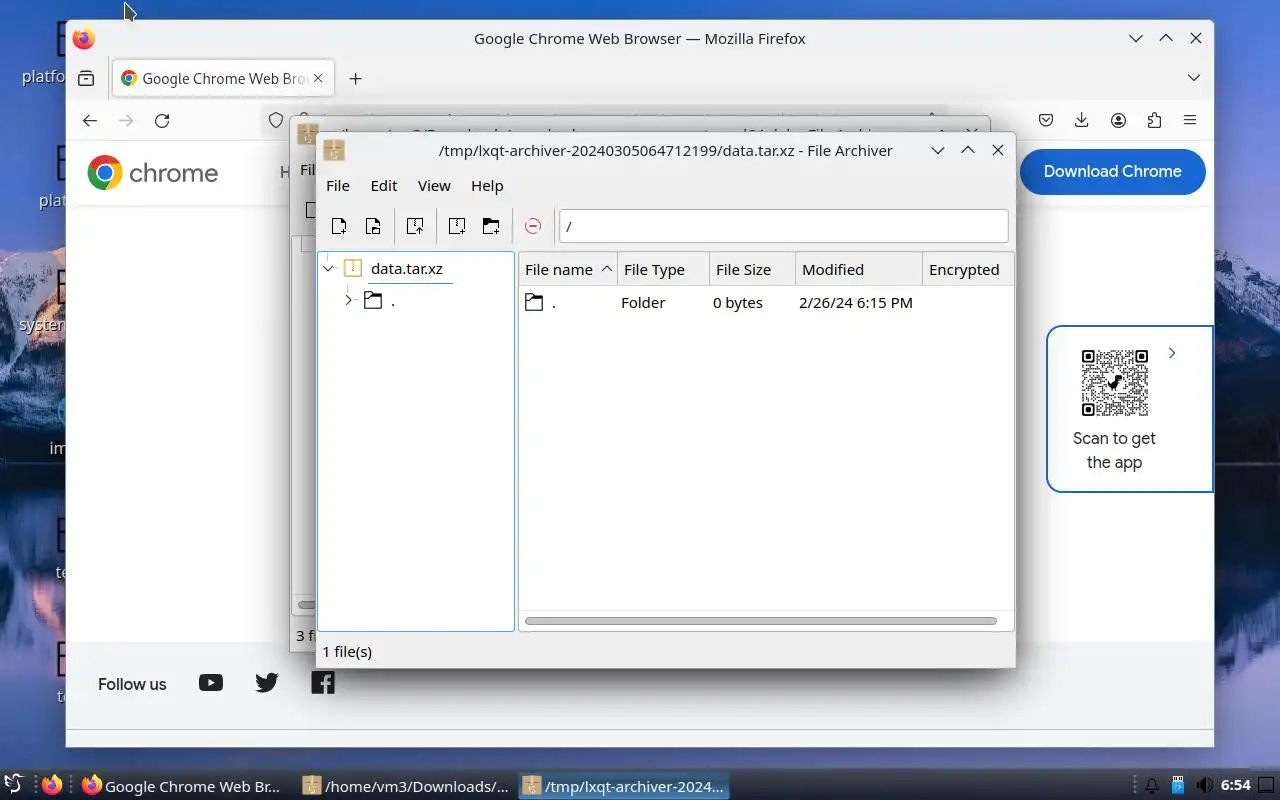This screenshot has width=1280, height=800.
Task: Click the notification bell in system tray
Action: point(1152,785)
